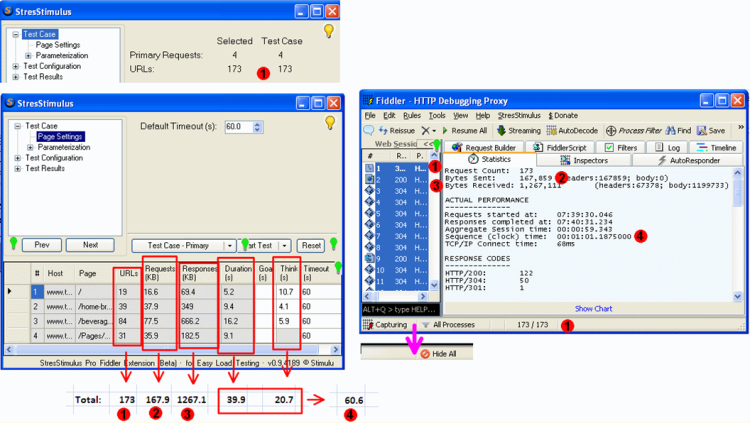Click the Fiddler comment bubble toolbar icon
The height and width of the screenshot is (423, 750).
369,130
